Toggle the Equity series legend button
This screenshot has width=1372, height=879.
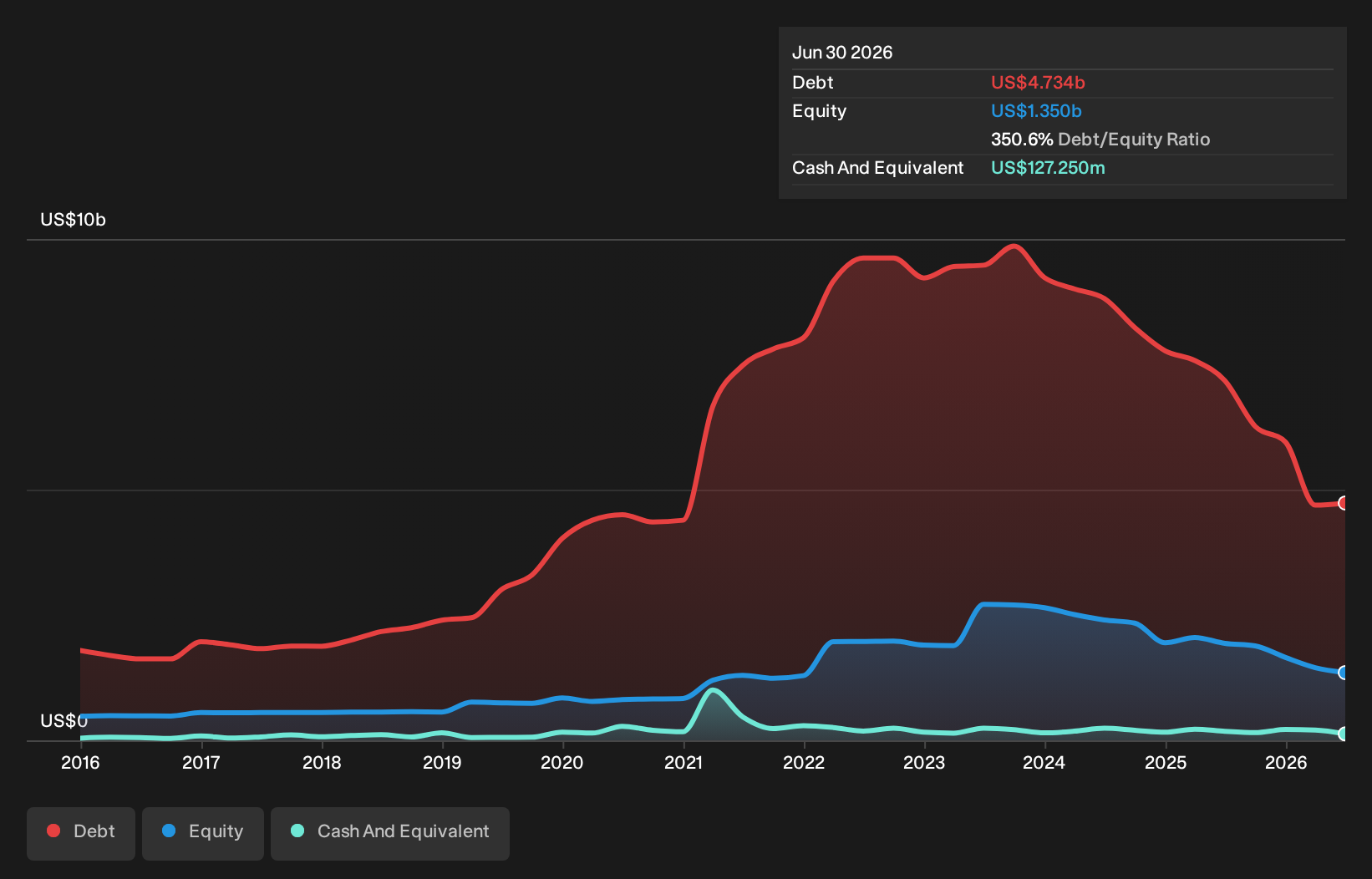[203, 833]
